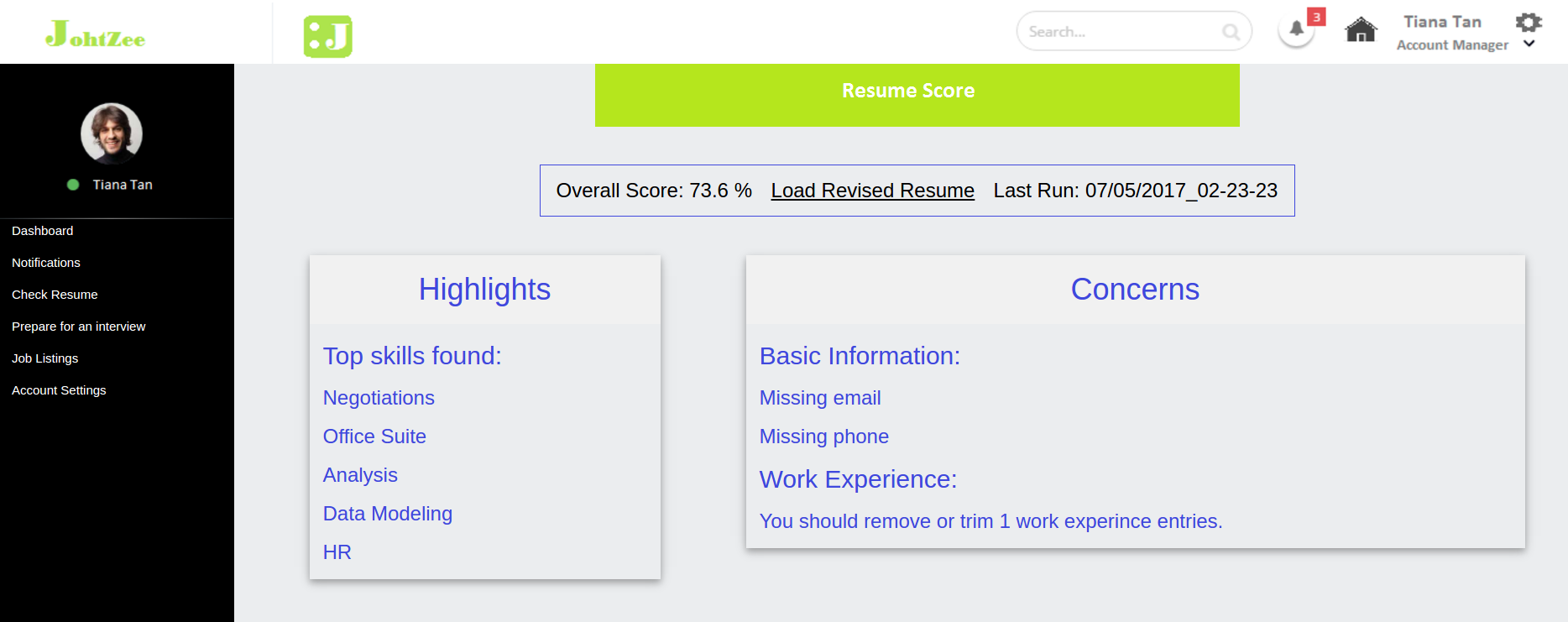This screenshot has height=622, width=1568.
Task: Open settings gear icon
Action: 1529,22
